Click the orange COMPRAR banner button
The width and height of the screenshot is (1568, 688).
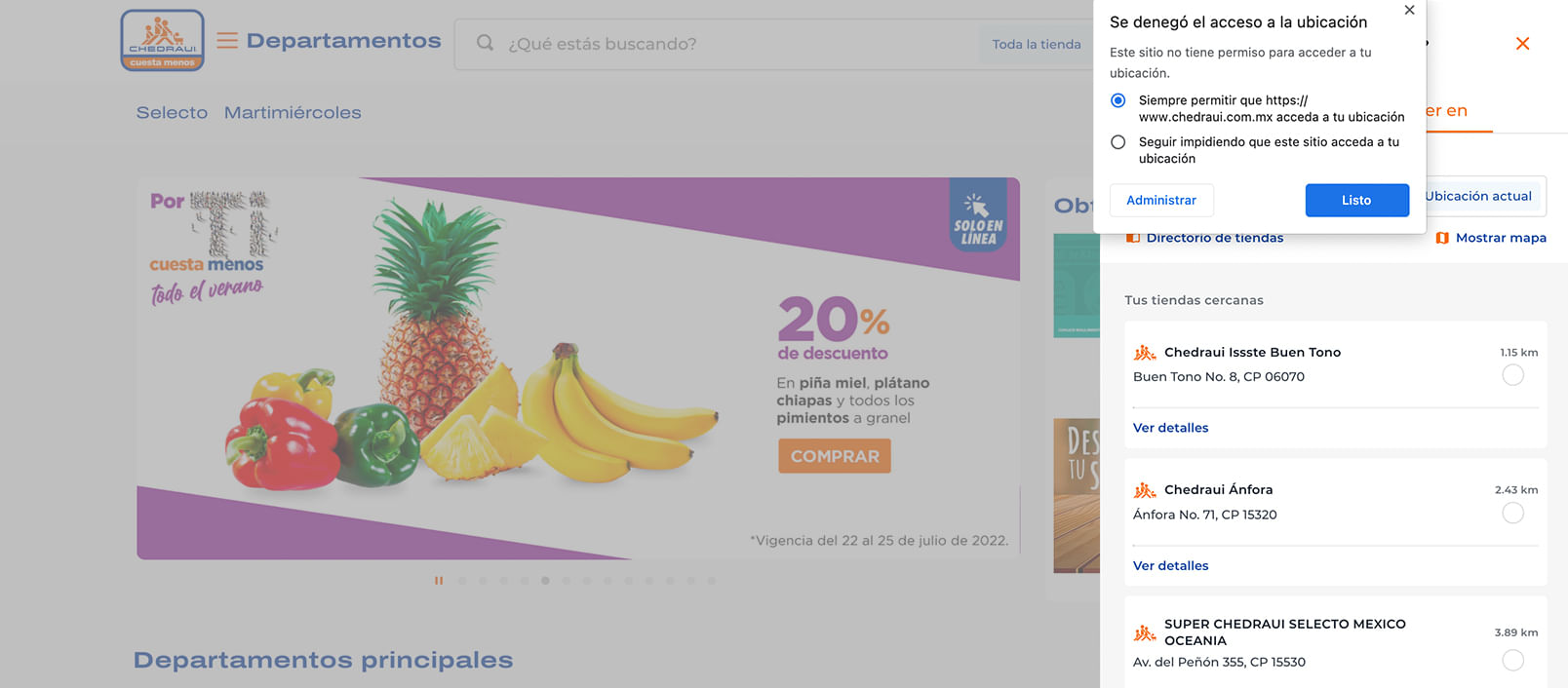835,456
